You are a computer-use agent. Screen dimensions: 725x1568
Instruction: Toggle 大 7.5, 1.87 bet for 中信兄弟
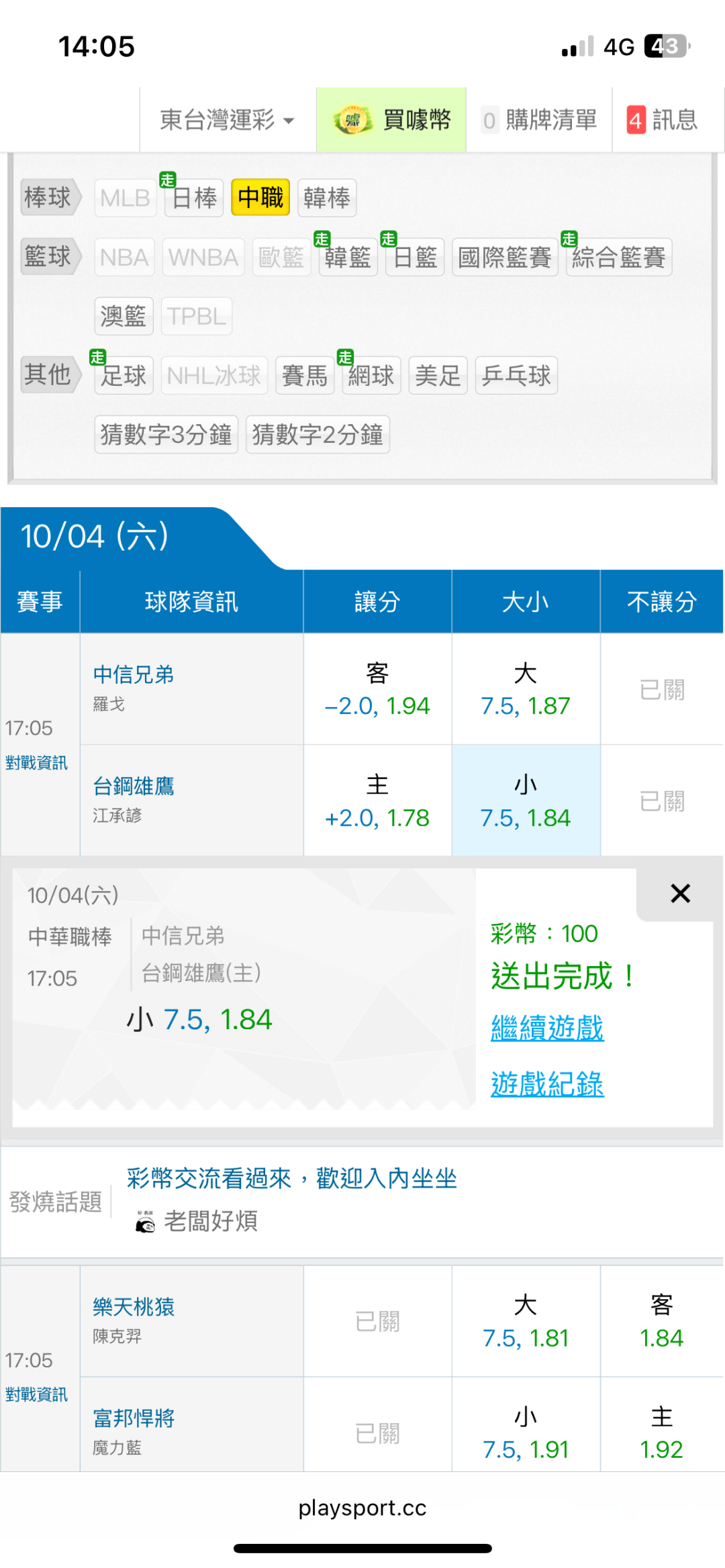[526, 689]
